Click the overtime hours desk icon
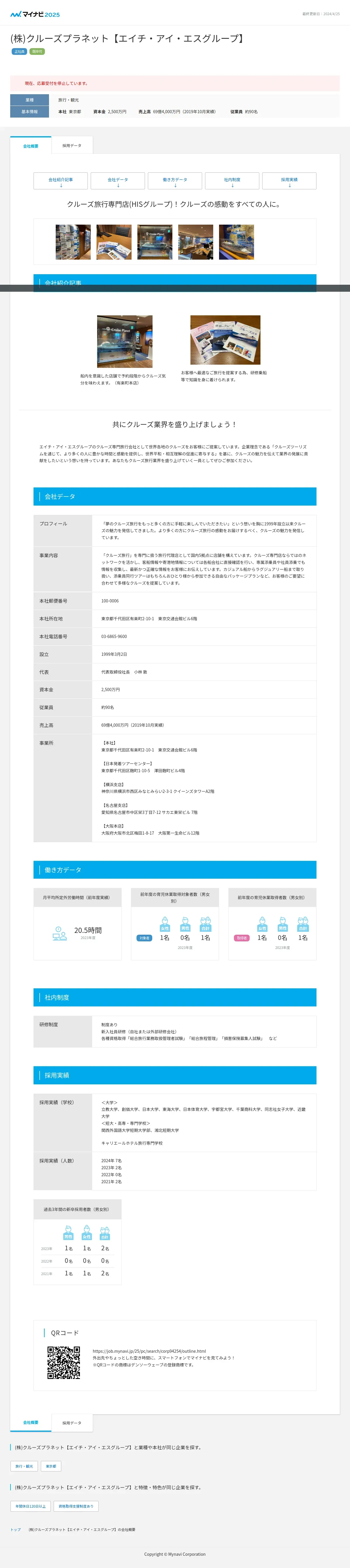Viewport: 350px width, 1568px height. point(60,933)
